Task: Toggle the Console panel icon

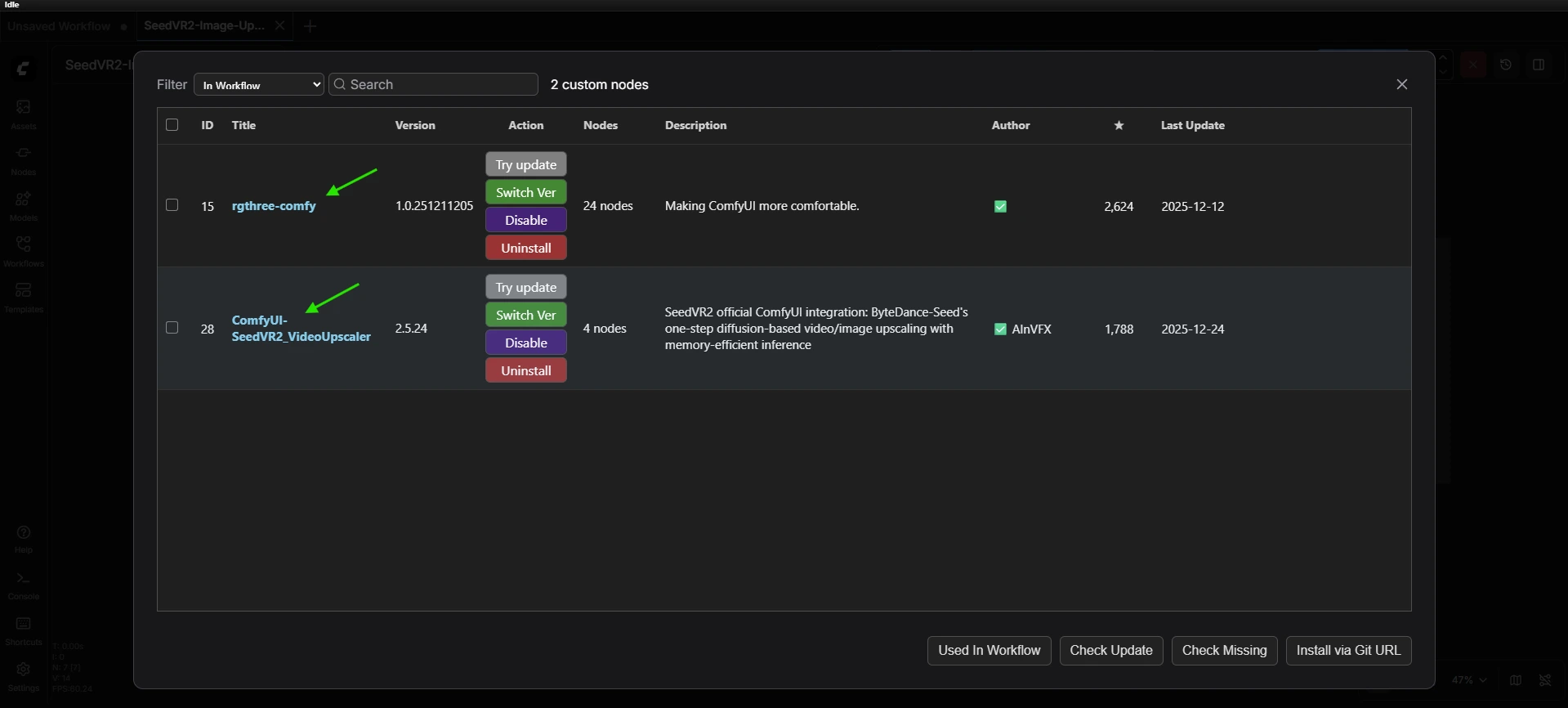Action: [x=23, y=584]
